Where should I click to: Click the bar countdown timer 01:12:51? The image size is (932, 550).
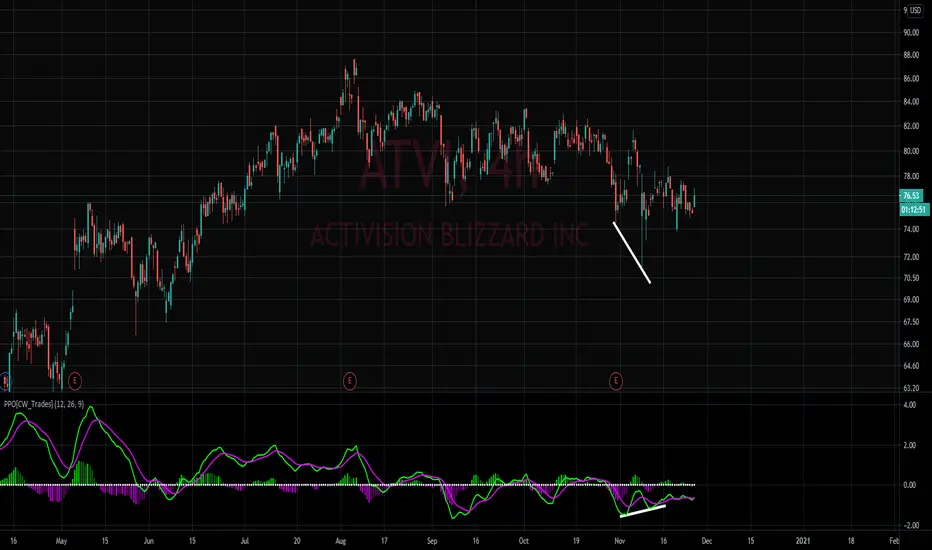pyautogui.click(x=914, y=209)
